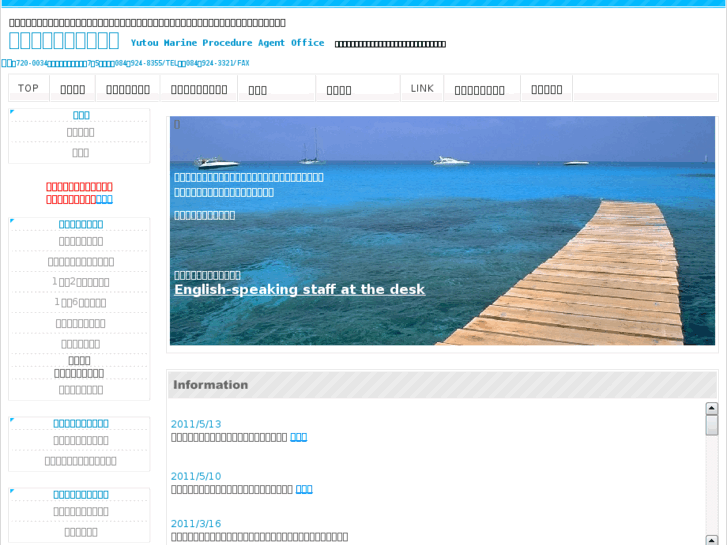Click the scroll-down arrow of the Information box

tap(712, 540)
